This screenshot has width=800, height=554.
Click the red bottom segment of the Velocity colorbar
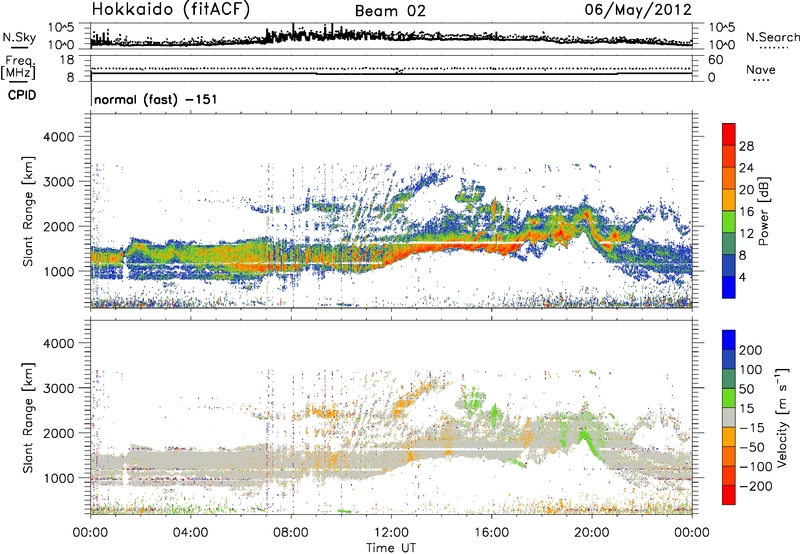(729, 495)
